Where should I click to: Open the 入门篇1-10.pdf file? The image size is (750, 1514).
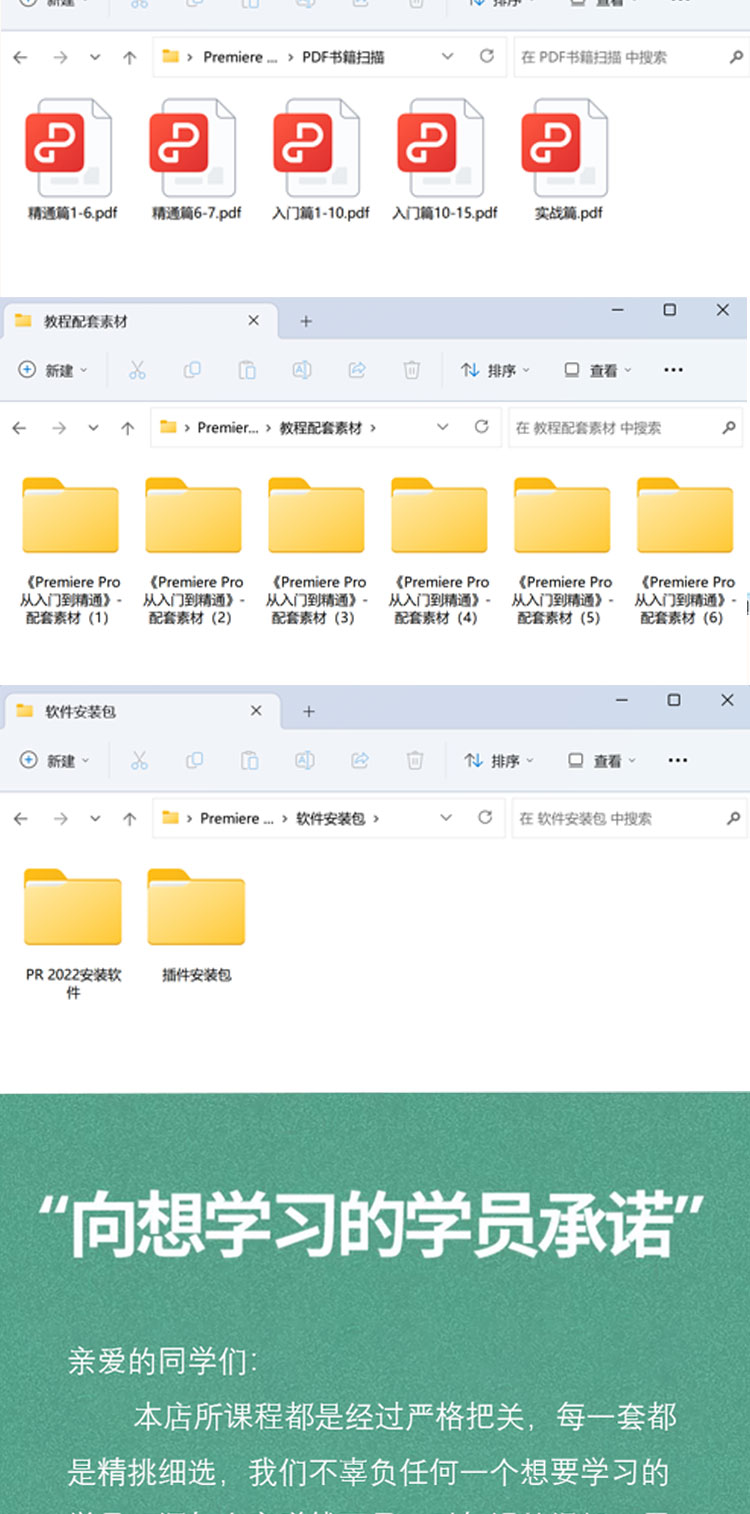[x=320, y=160]
